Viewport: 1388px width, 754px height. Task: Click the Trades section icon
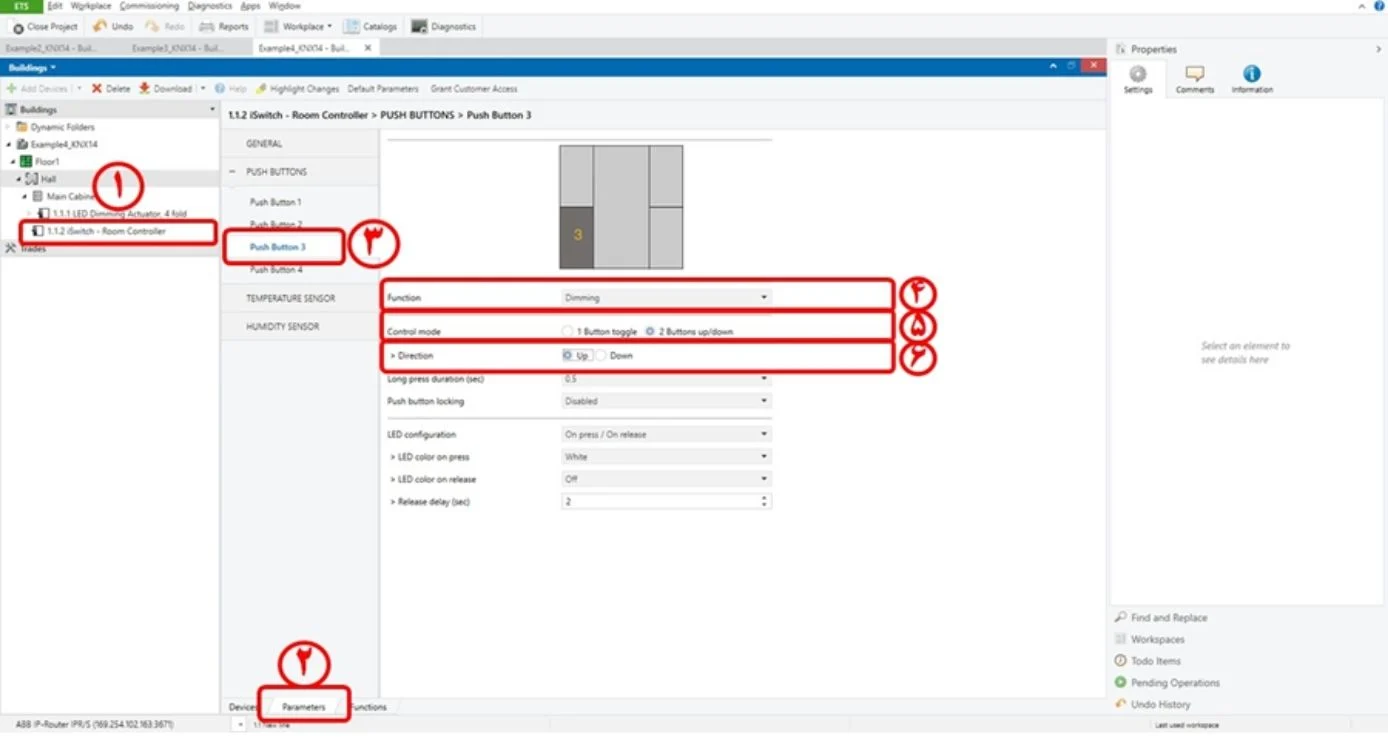[x=11, y=248]
